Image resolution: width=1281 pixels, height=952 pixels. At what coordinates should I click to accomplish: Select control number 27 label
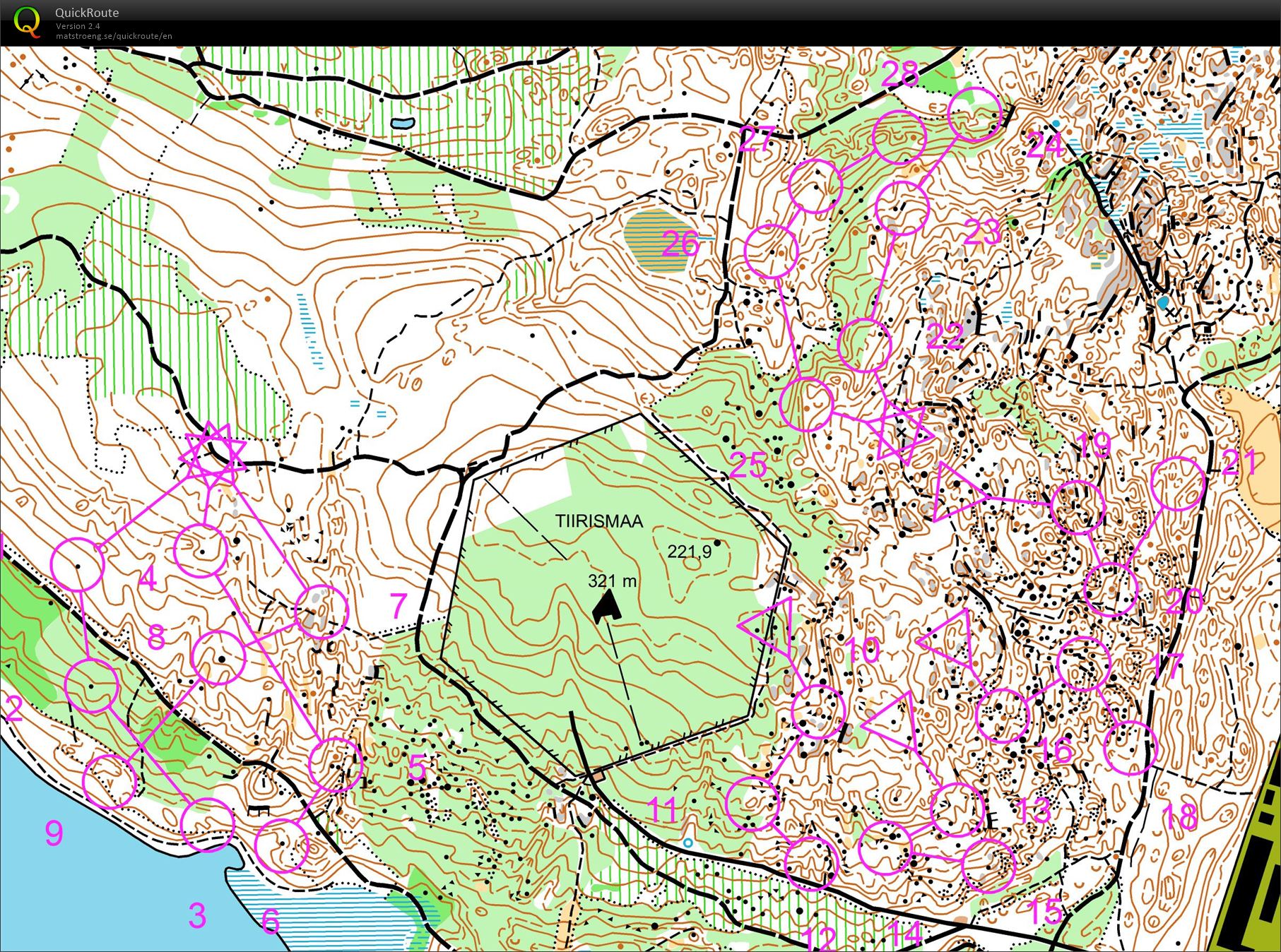(757, 140)
